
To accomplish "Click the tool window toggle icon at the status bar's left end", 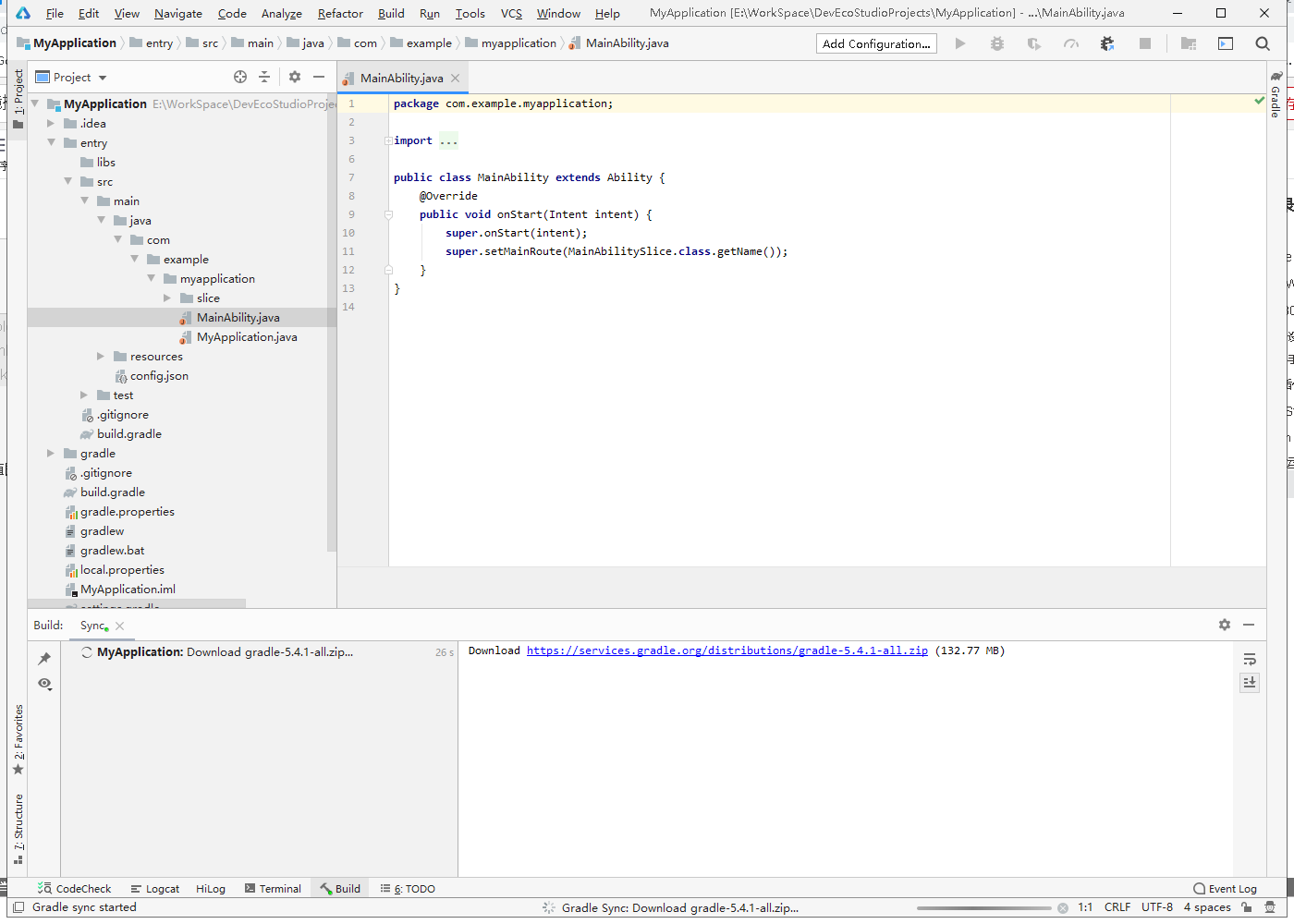I will 18,907.
